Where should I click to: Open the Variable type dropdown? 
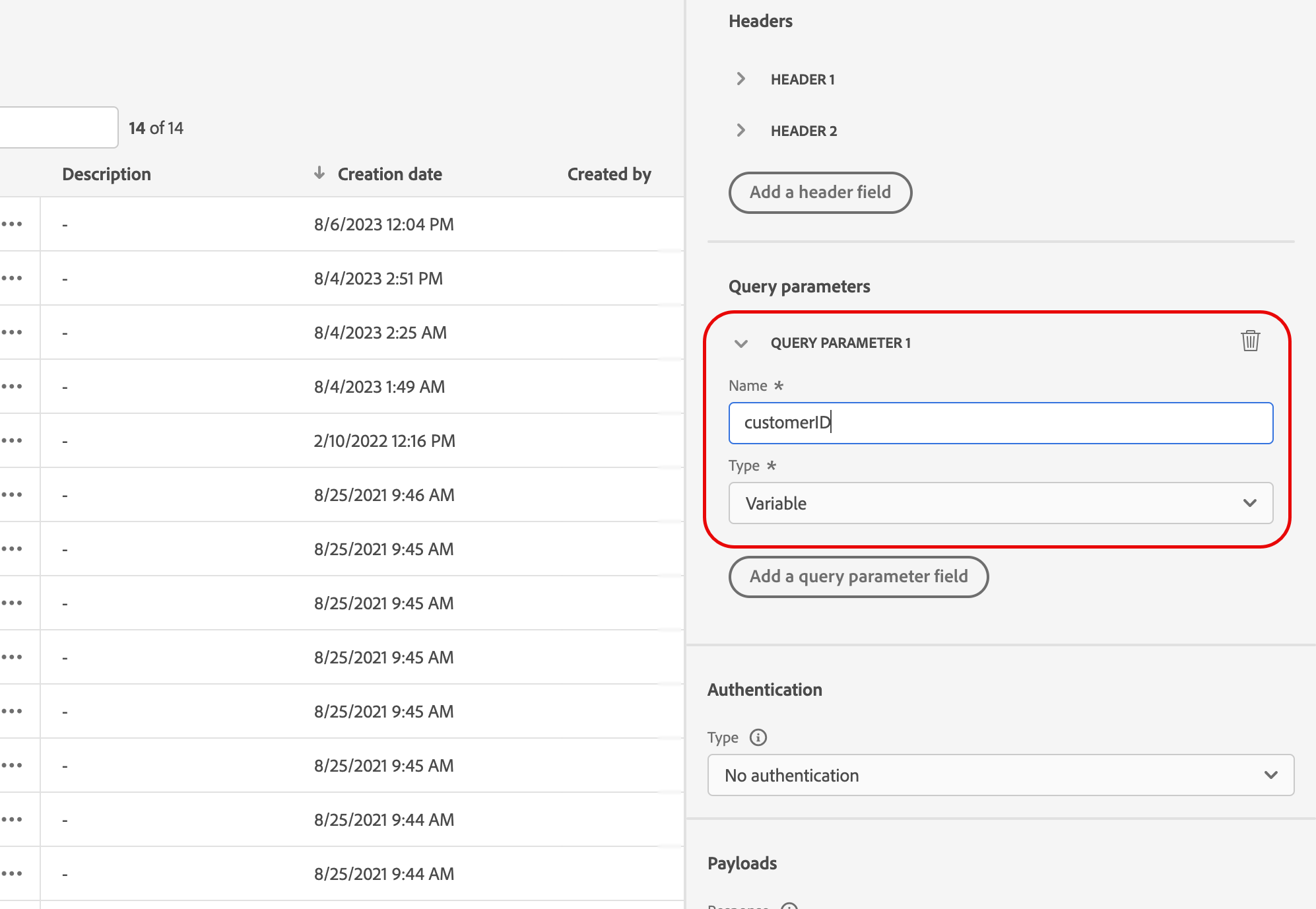pyautogui.click(x=1000, y=503)
